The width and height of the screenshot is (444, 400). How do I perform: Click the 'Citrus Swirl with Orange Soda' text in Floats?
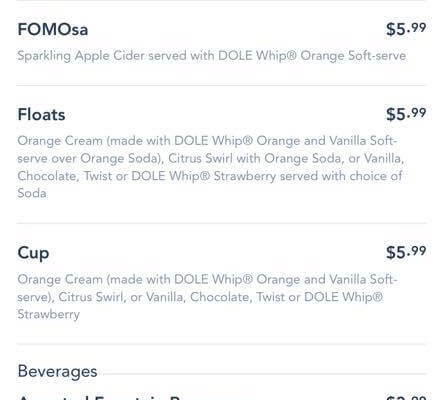tap(255, 158)
